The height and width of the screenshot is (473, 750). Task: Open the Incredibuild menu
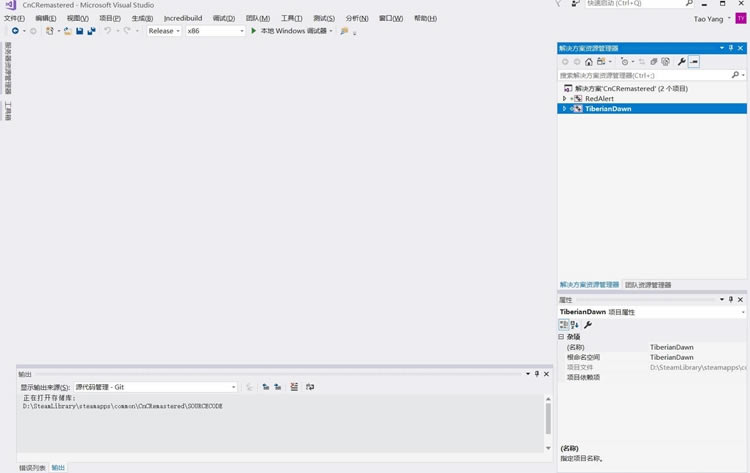183,18
